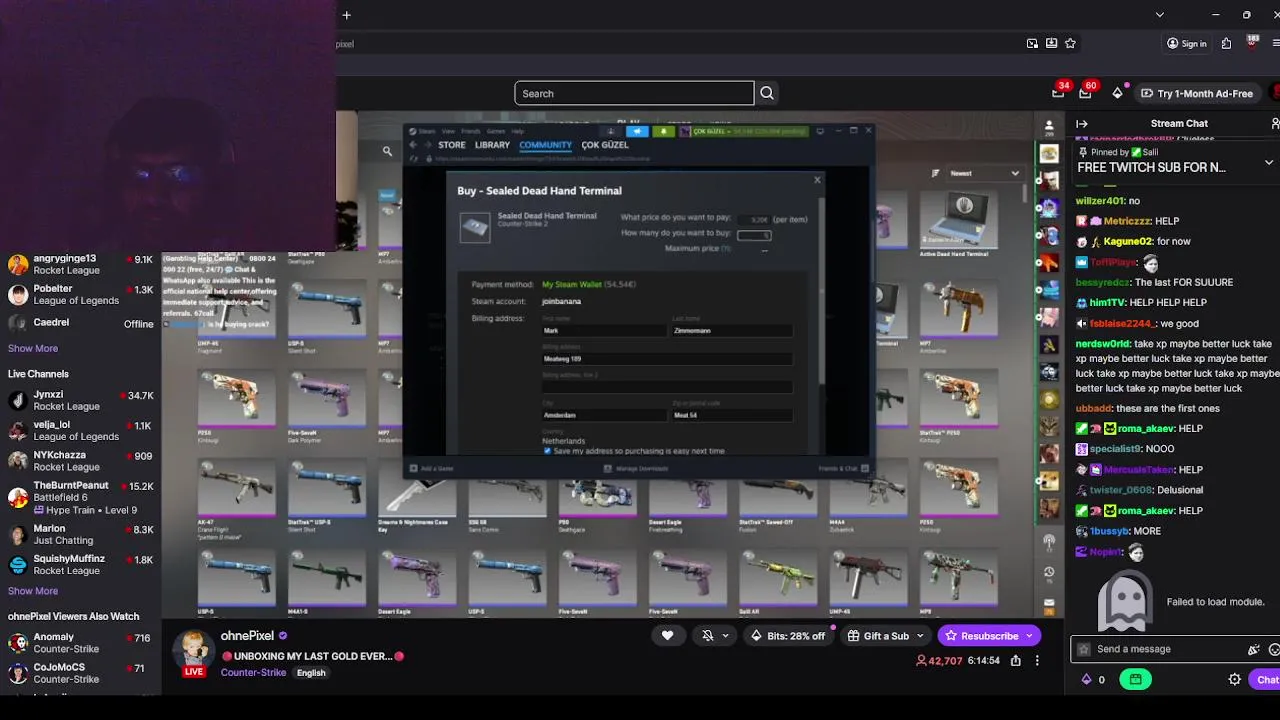Image resolution: width=1280 pixels, height=720 pixels.
Task: Click browser Sign in button
Action: click(x=1186, y=44)
